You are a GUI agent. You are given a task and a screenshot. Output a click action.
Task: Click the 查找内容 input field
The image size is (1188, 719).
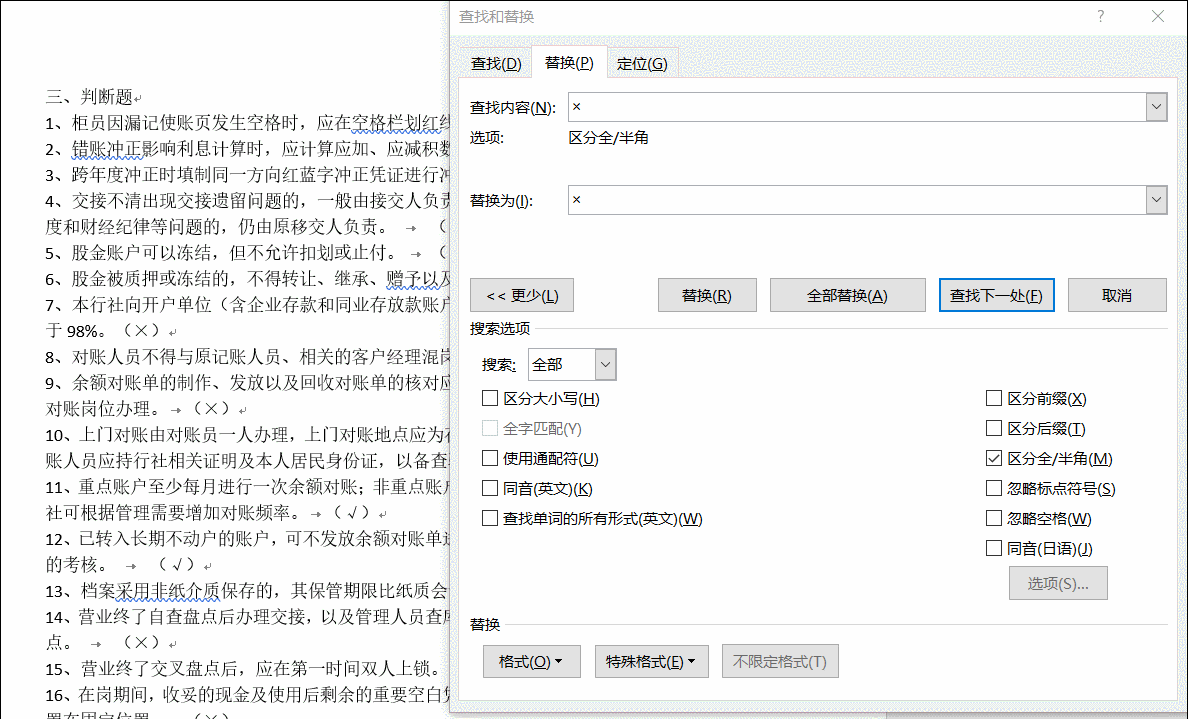pyautogui.click(x=857, y=107)
